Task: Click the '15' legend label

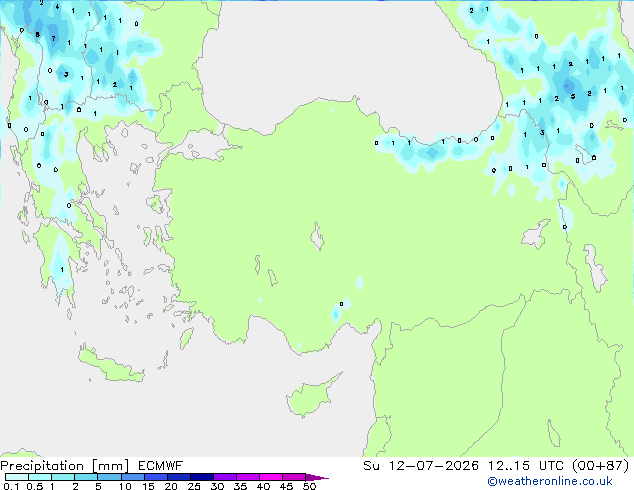Action: pyautogui.click(x=148, y=486)
